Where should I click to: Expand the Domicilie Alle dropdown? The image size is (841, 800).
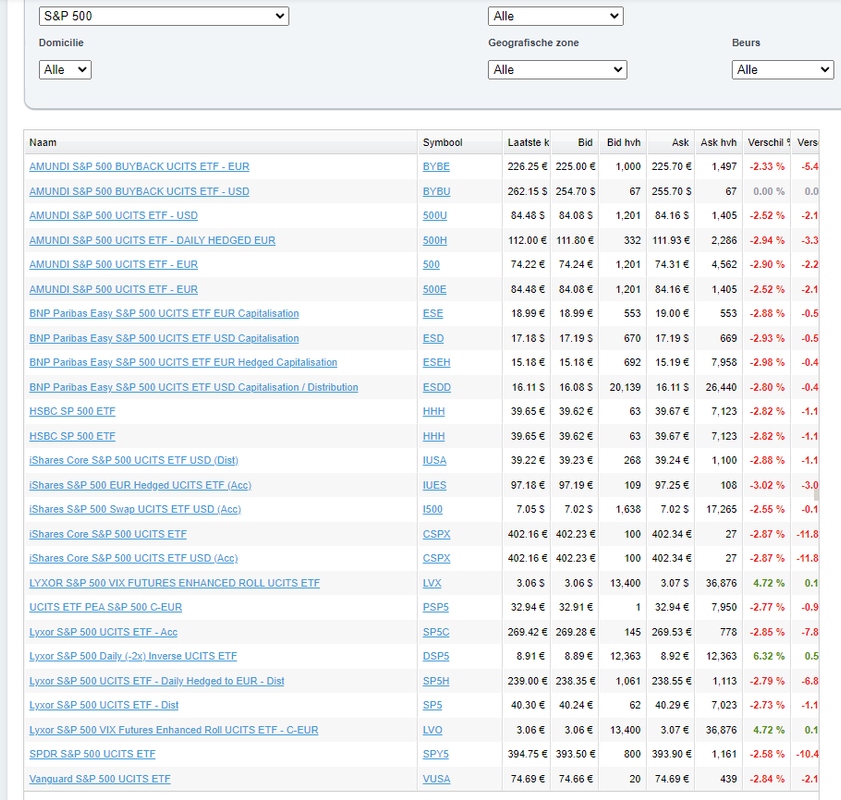pyautogui.click(x=65, y=70)
